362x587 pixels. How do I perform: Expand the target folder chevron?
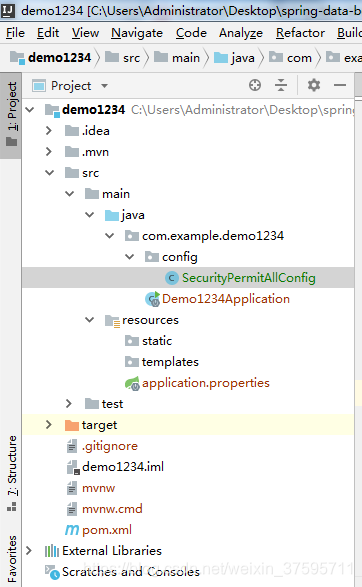pyautogui.click(x=49, y=425)
